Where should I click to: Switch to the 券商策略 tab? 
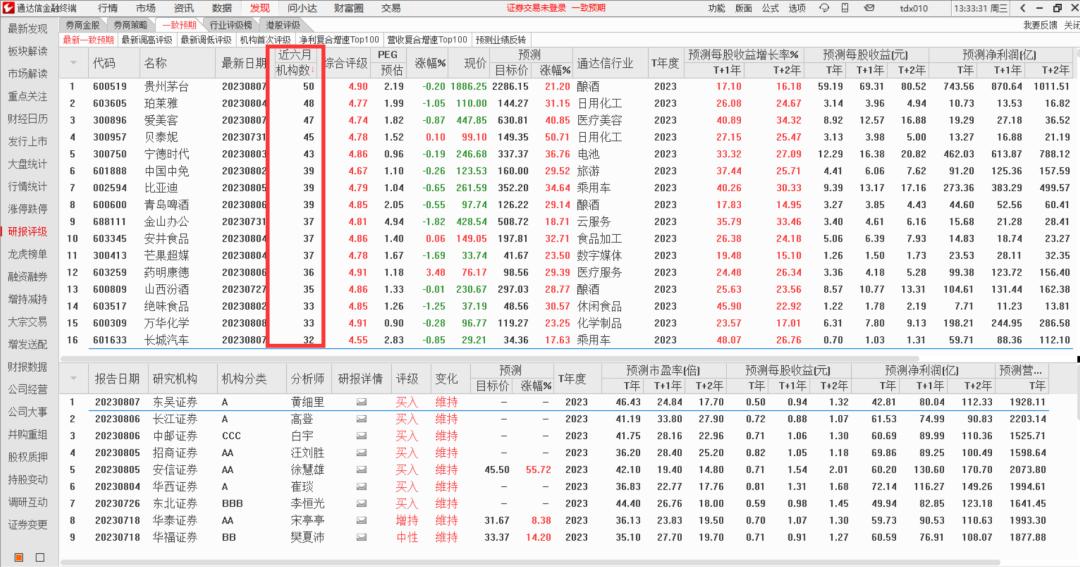click(x=130, y=25)
